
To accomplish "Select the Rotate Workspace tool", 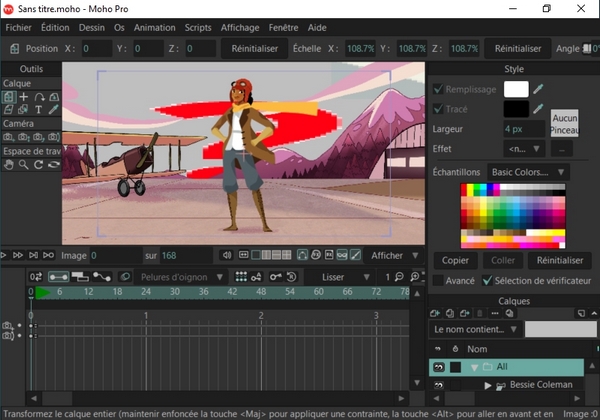I will [39, 165].
